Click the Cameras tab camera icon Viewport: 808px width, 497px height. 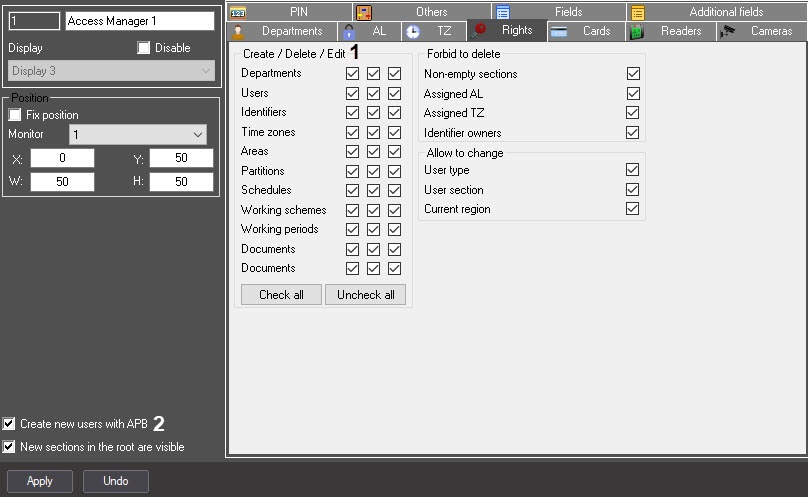728,31
